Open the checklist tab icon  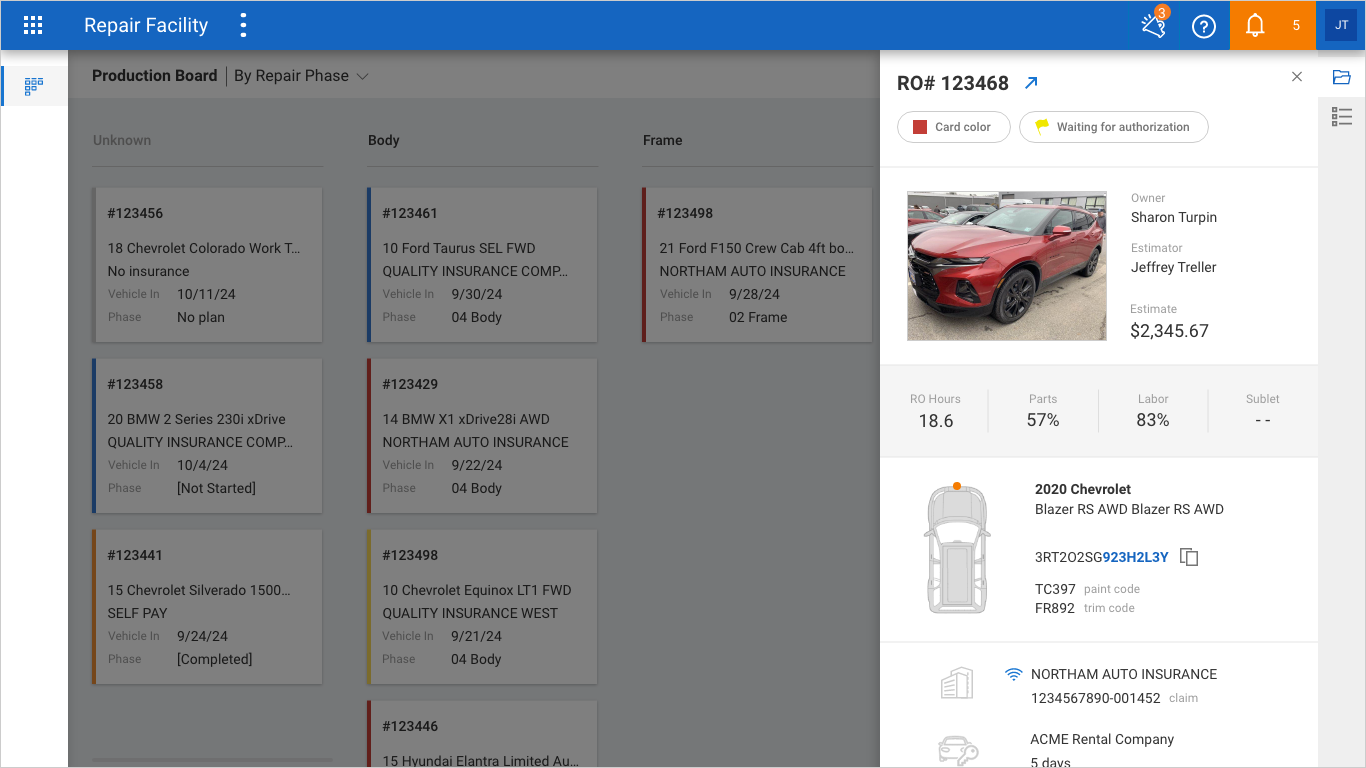pyautogui.click(x=1342, y=117)
